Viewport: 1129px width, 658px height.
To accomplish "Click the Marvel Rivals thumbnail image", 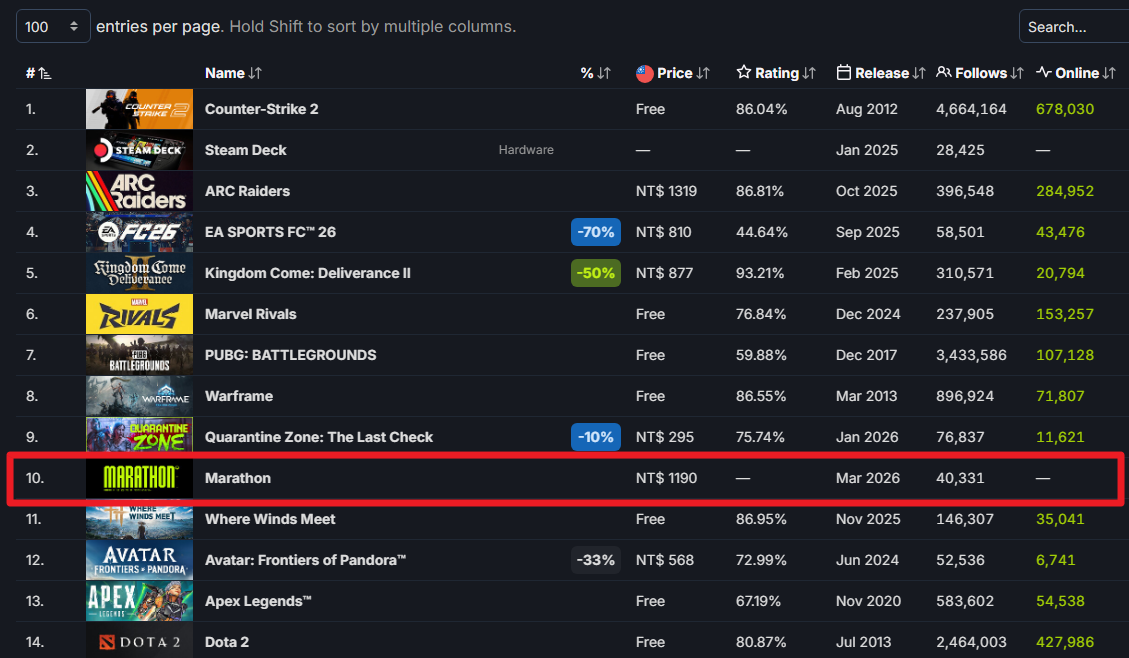I will (x=139, y=314).
